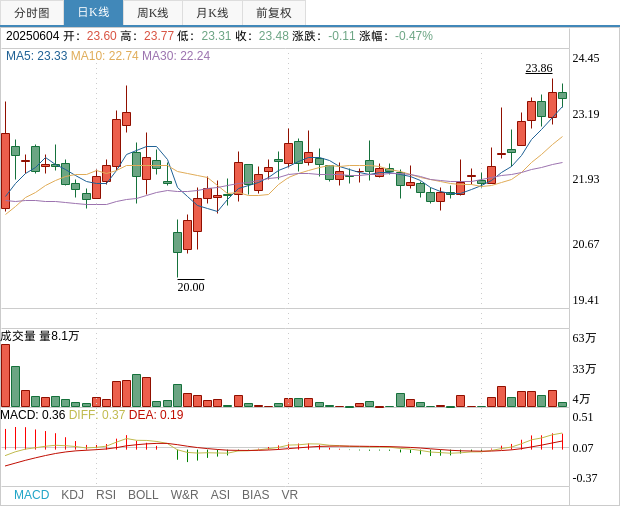The height and width of the screenshot is (506, 620).
Task: Click the 23.19 price axis label
Action: pos(586,114)
